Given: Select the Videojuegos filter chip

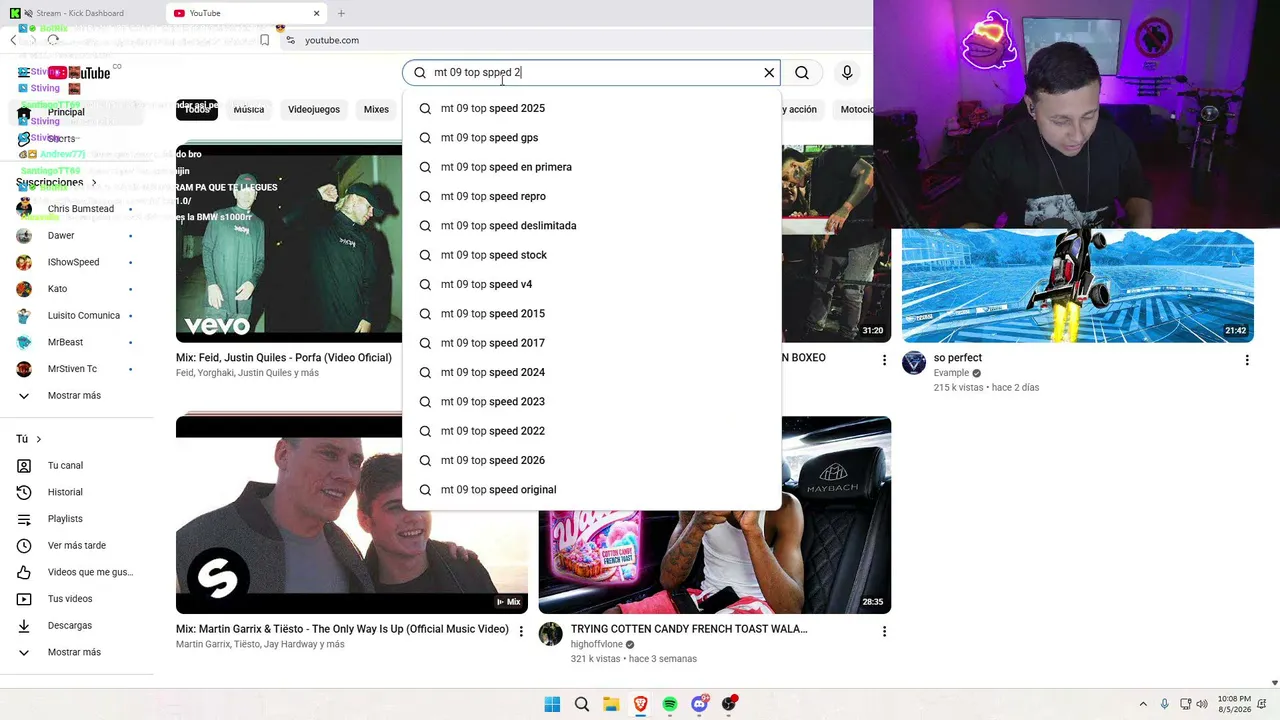Looking at the screenshot, I should [314, 109].
